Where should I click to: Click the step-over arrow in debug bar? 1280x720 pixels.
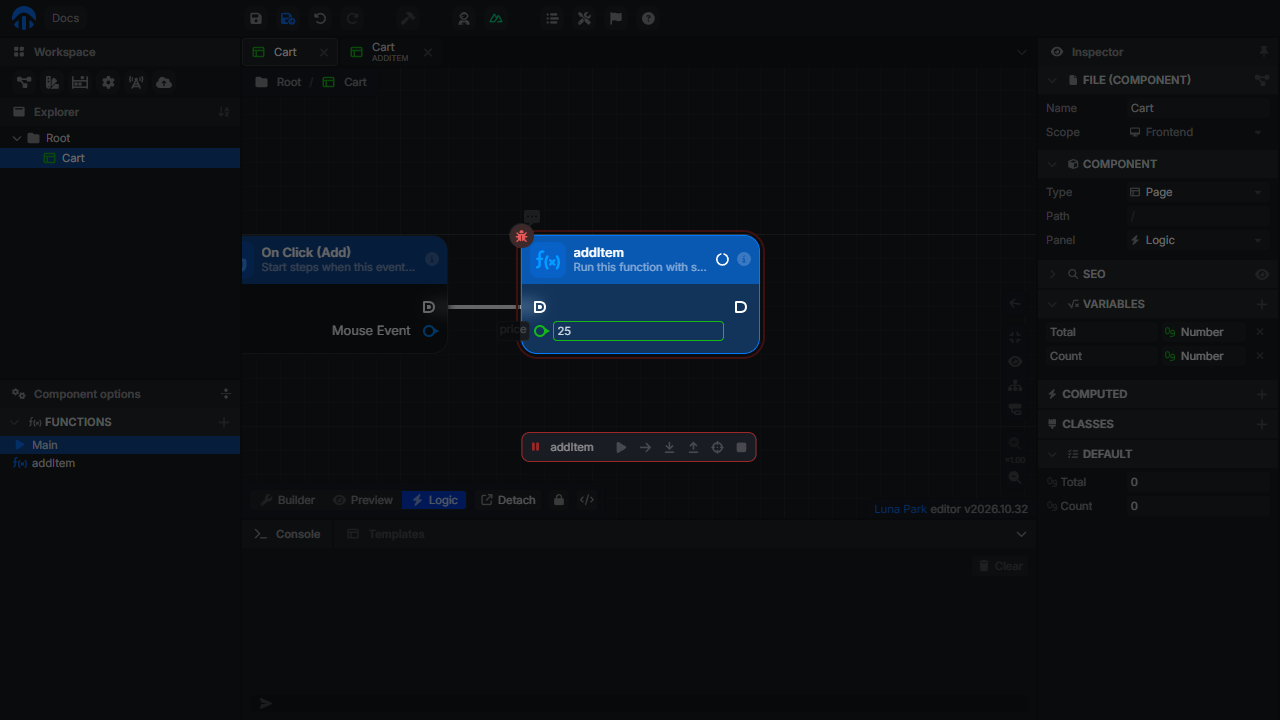click(x=645, y=447)
